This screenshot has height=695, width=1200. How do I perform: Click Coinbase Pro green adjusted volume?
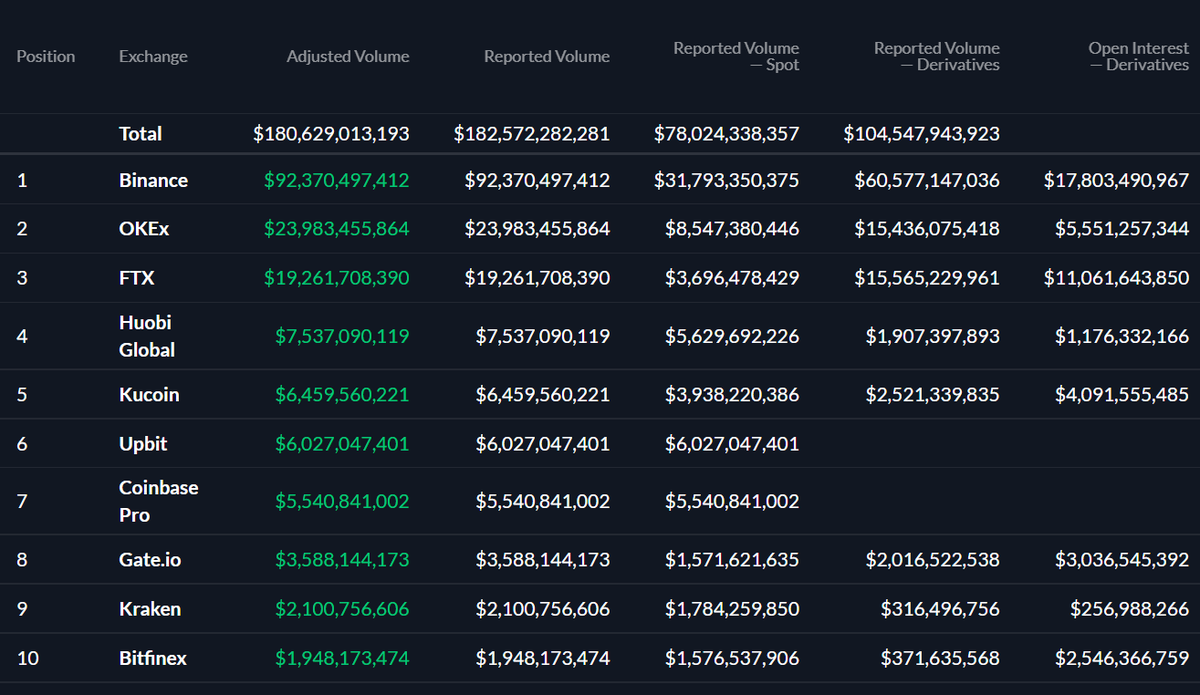coord(342,501)
